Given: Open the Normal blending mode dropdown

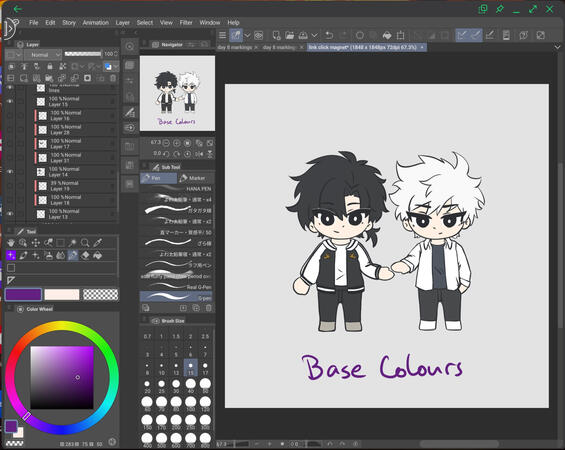Looking at the screenshot, I should 43,55.
